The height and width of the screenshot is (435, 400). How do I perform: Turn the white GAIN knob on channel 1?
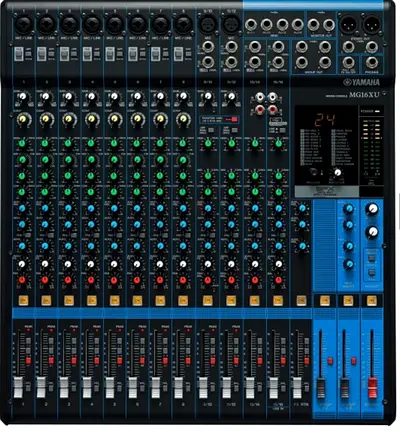point(23,97)
